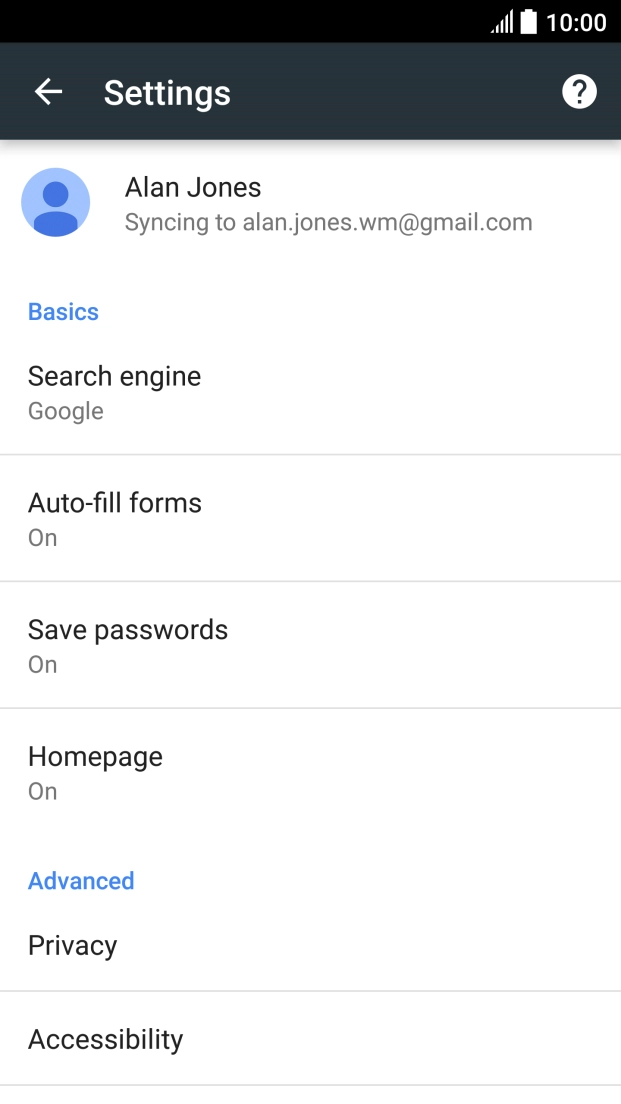Tap the Google value under Search engine
The width and height of the screenshot is (621, 1104).
click(66, 411)
